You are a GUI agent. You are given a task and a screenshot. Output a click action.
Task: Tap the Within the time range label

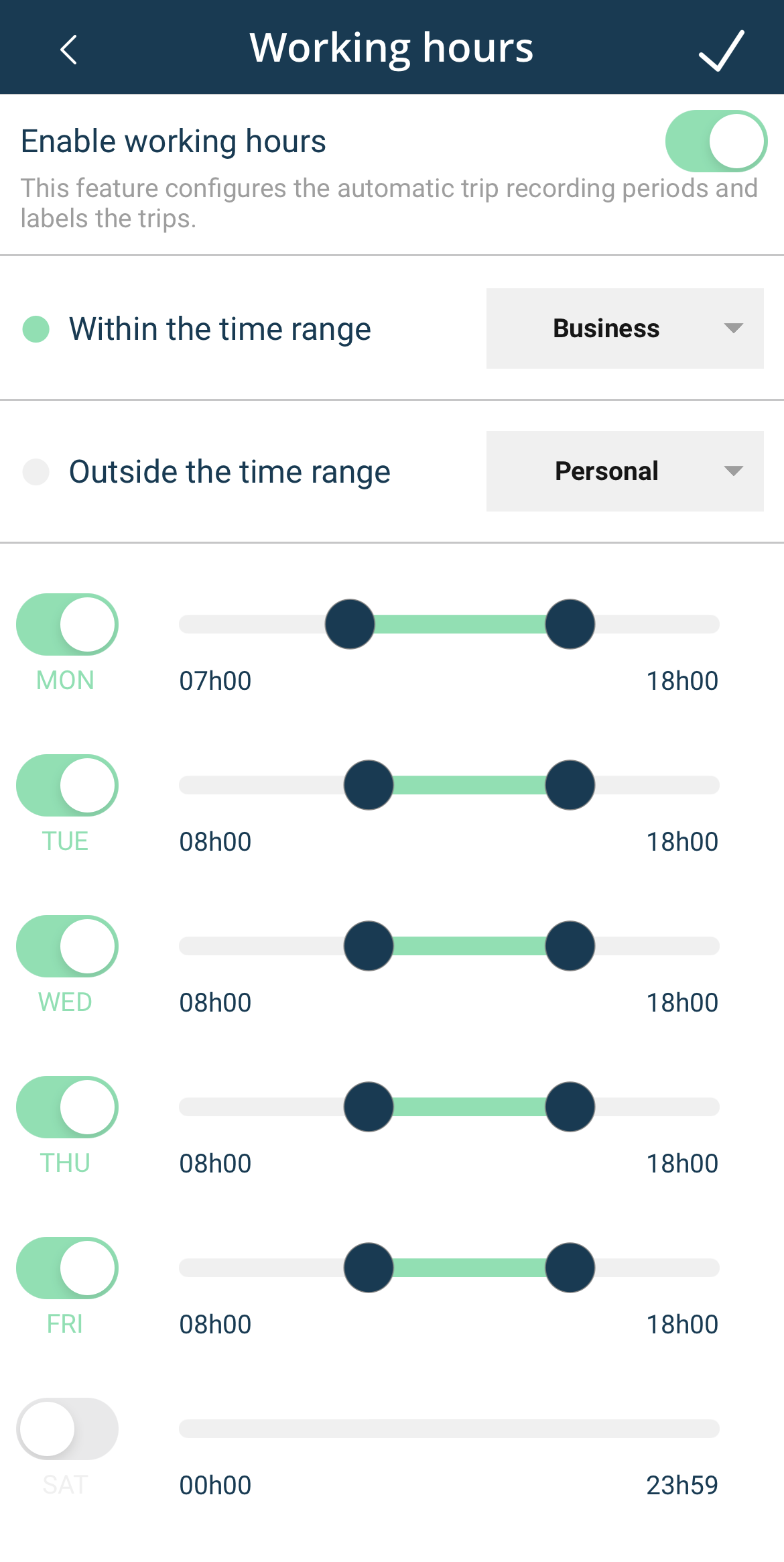(220, 329)
